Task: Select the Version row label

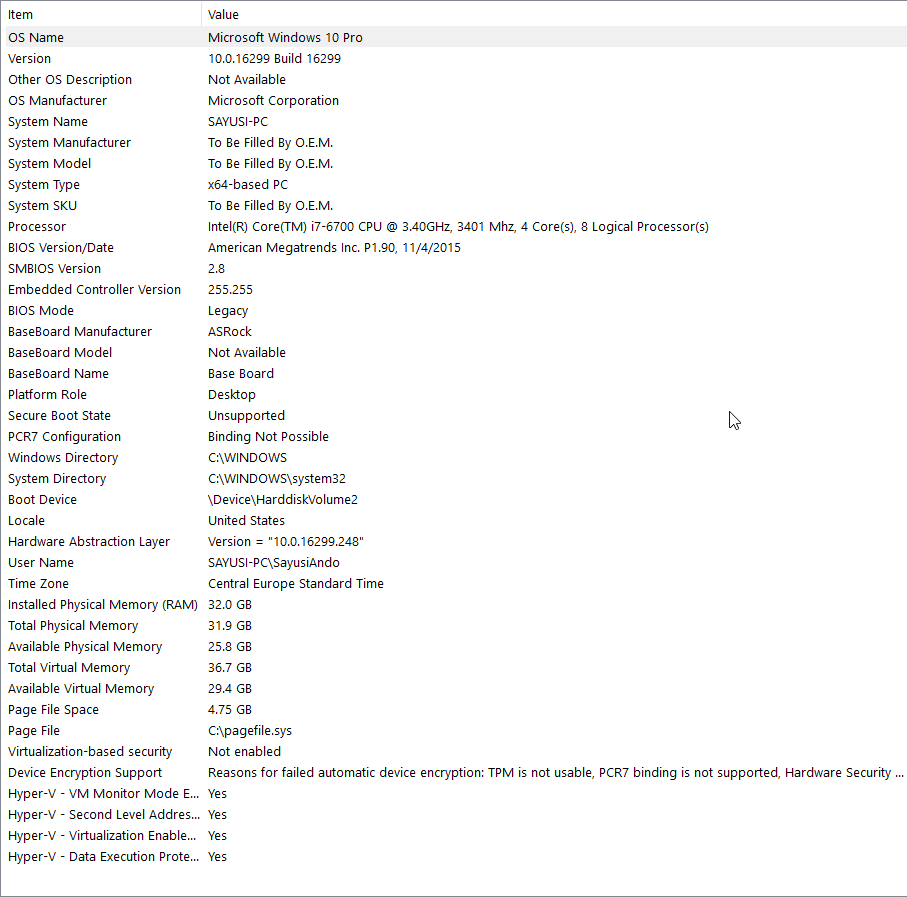Action: 30,58
